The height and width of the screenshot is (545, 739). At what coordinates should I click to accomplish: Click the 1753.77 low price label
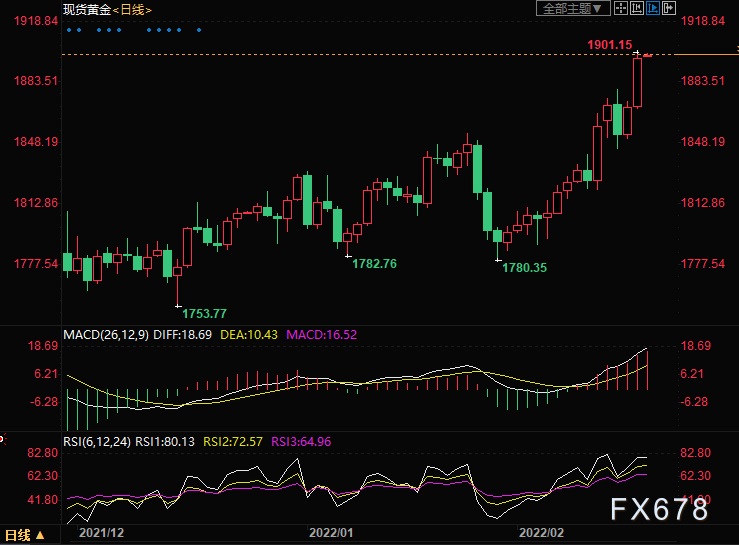click(204, 314)
